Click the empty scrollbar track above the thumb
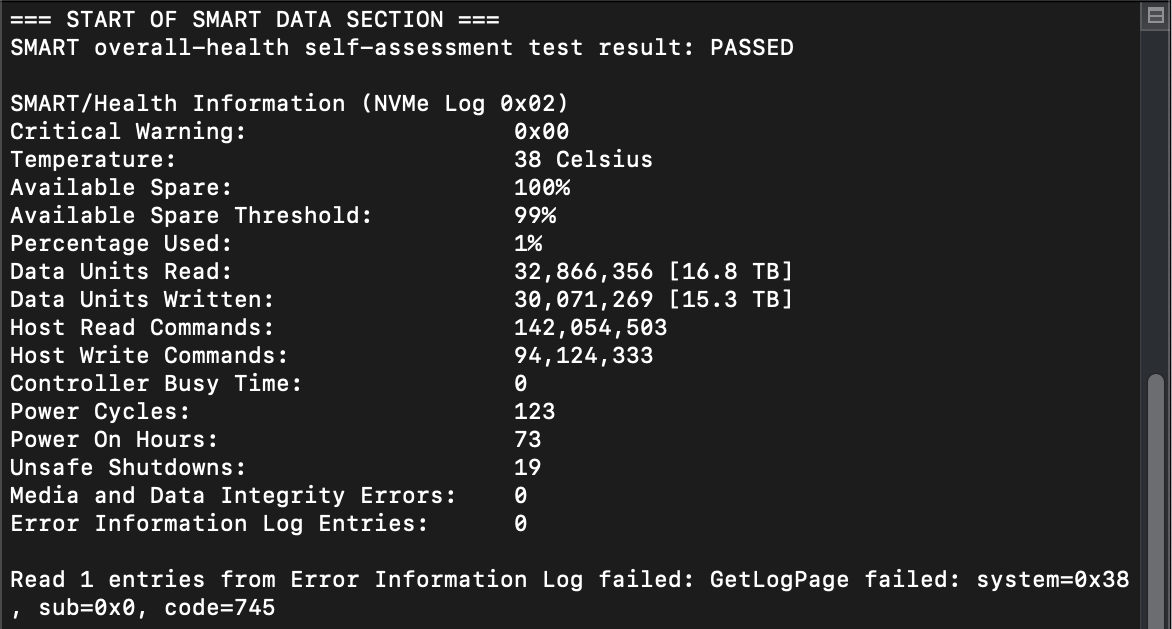 click(1156, 200)
